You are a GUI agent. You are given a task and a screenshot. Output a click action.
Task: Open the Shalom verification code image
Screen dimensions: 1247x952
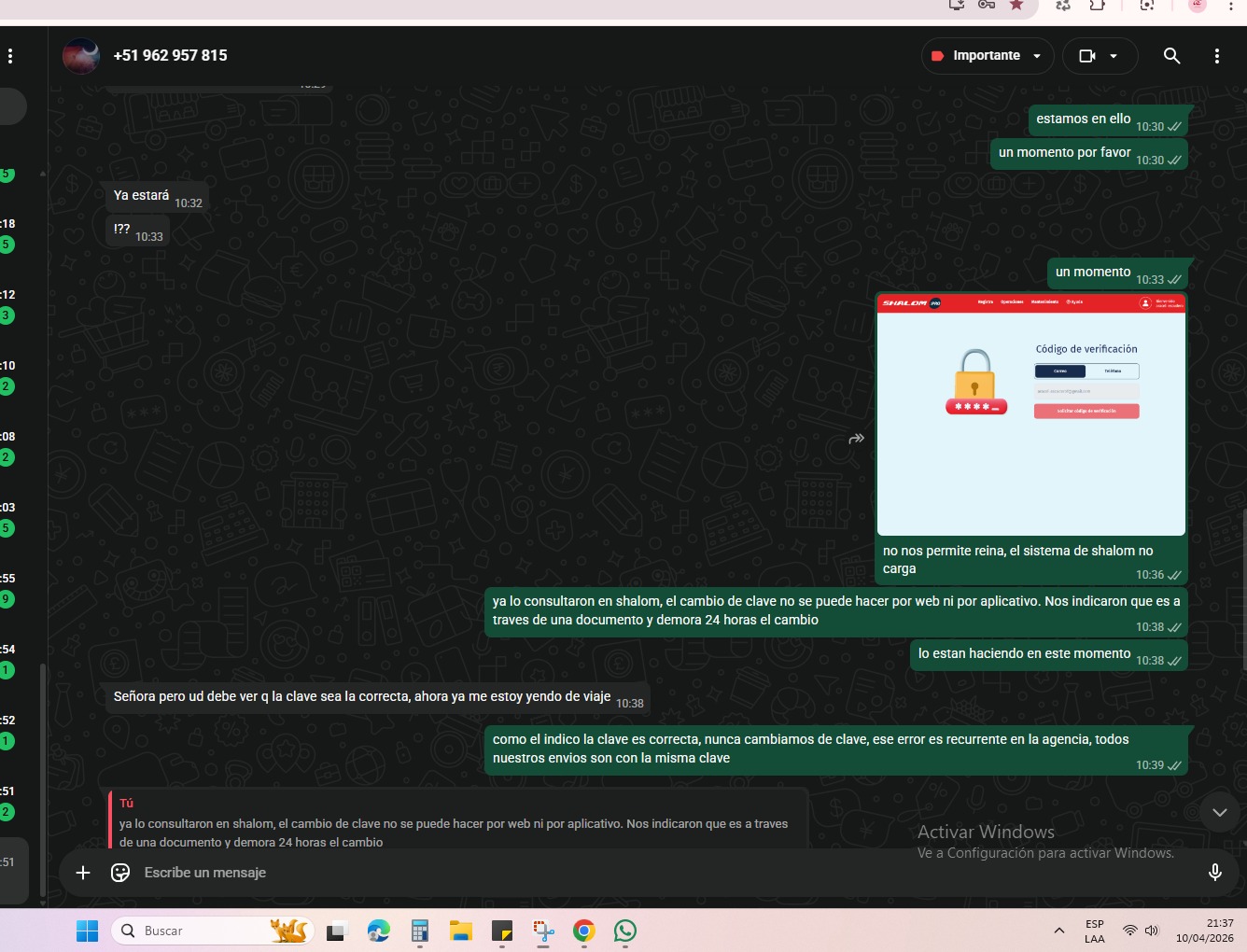pyautogui.click(x=1030, y=415)
